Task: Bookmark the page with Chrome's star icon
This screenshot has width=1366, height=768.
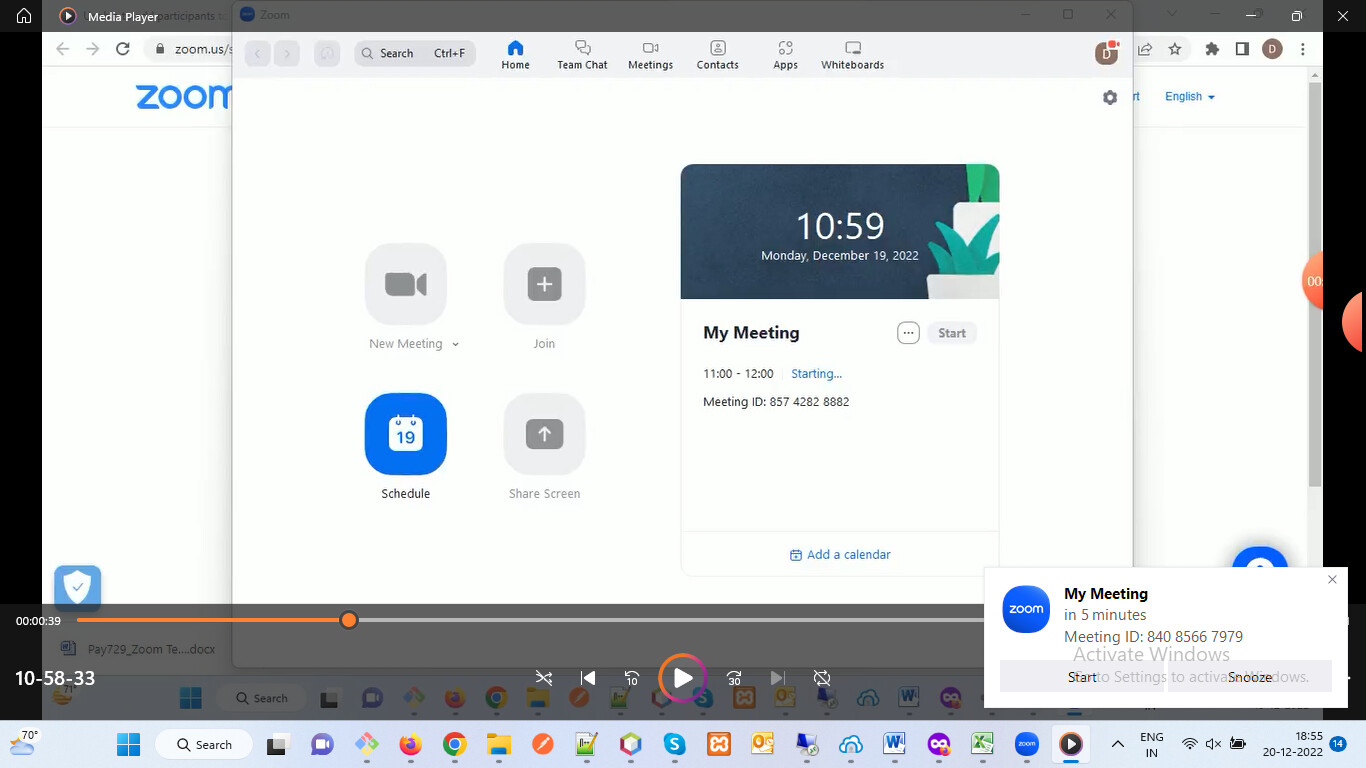Action: 1175,49
